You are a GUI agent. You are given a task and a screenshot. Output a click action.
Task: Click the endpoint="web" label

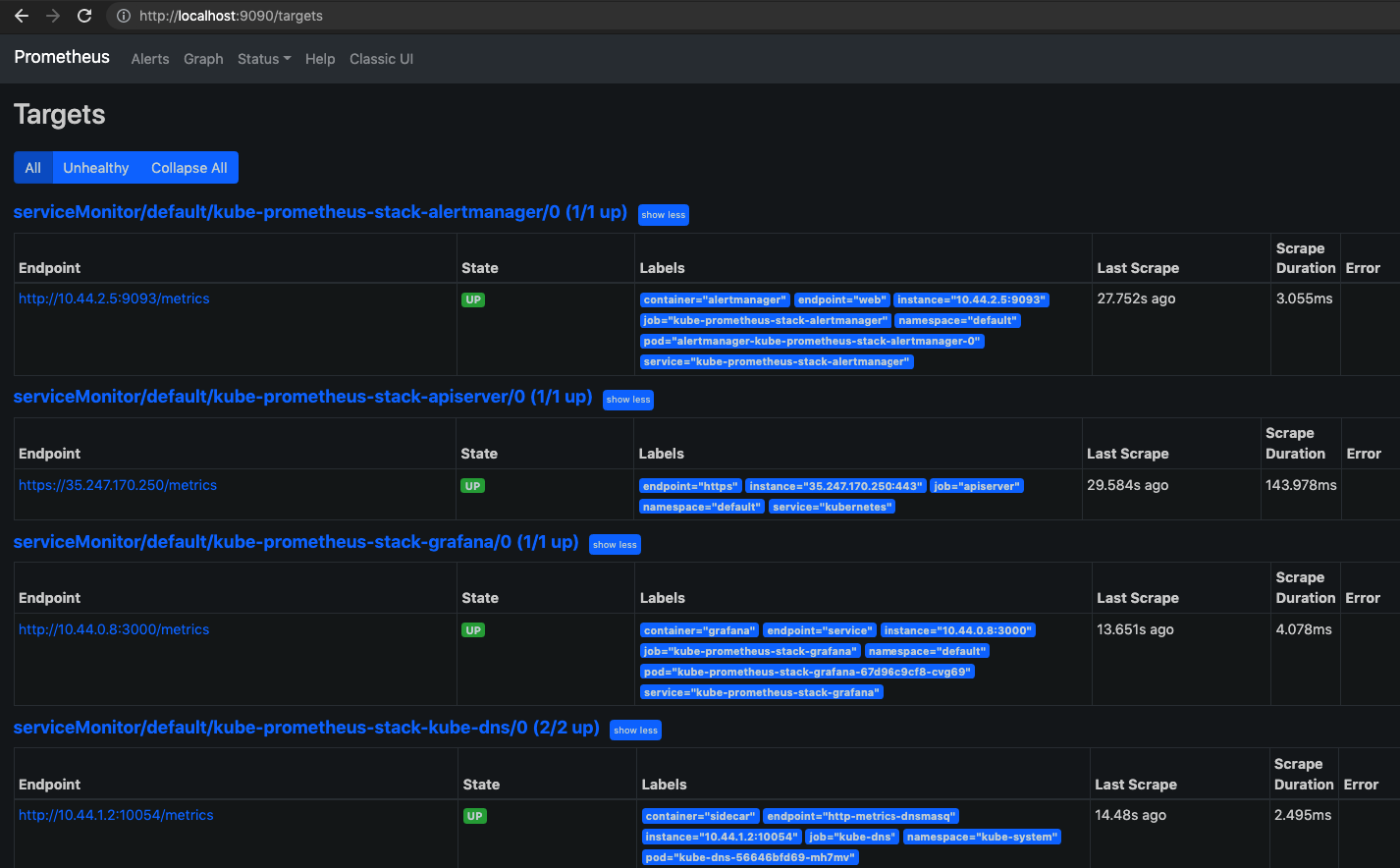(842, 300)
